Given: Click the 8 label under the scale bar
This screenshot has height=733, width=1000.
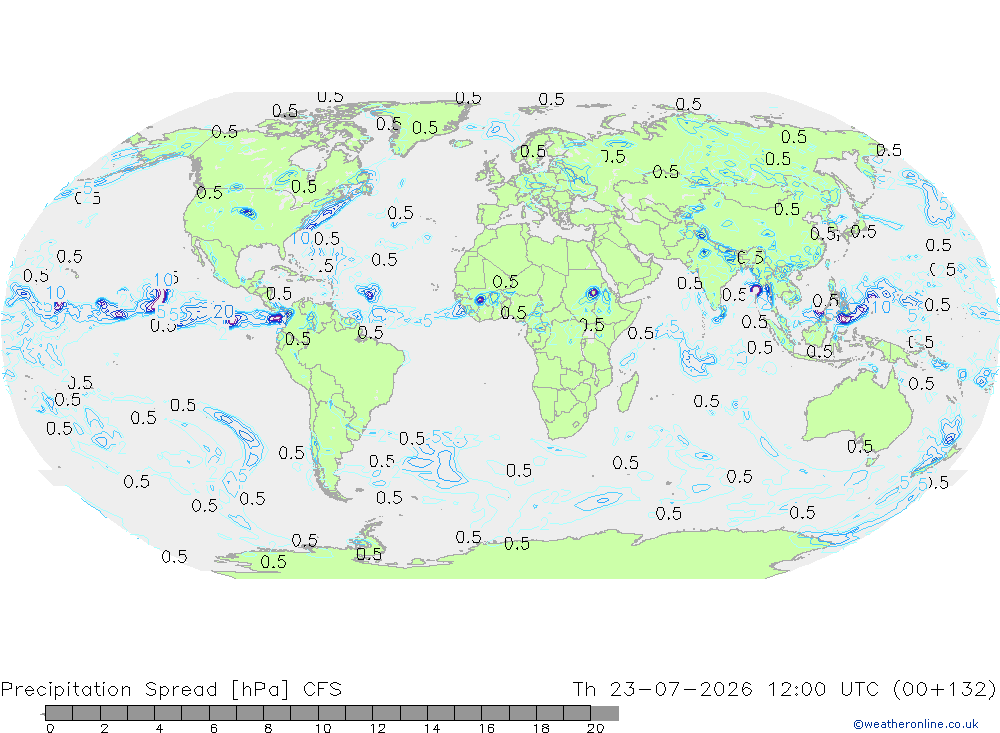Looking at the screenshot, I should pyautogui.click(x=268, y=729).
